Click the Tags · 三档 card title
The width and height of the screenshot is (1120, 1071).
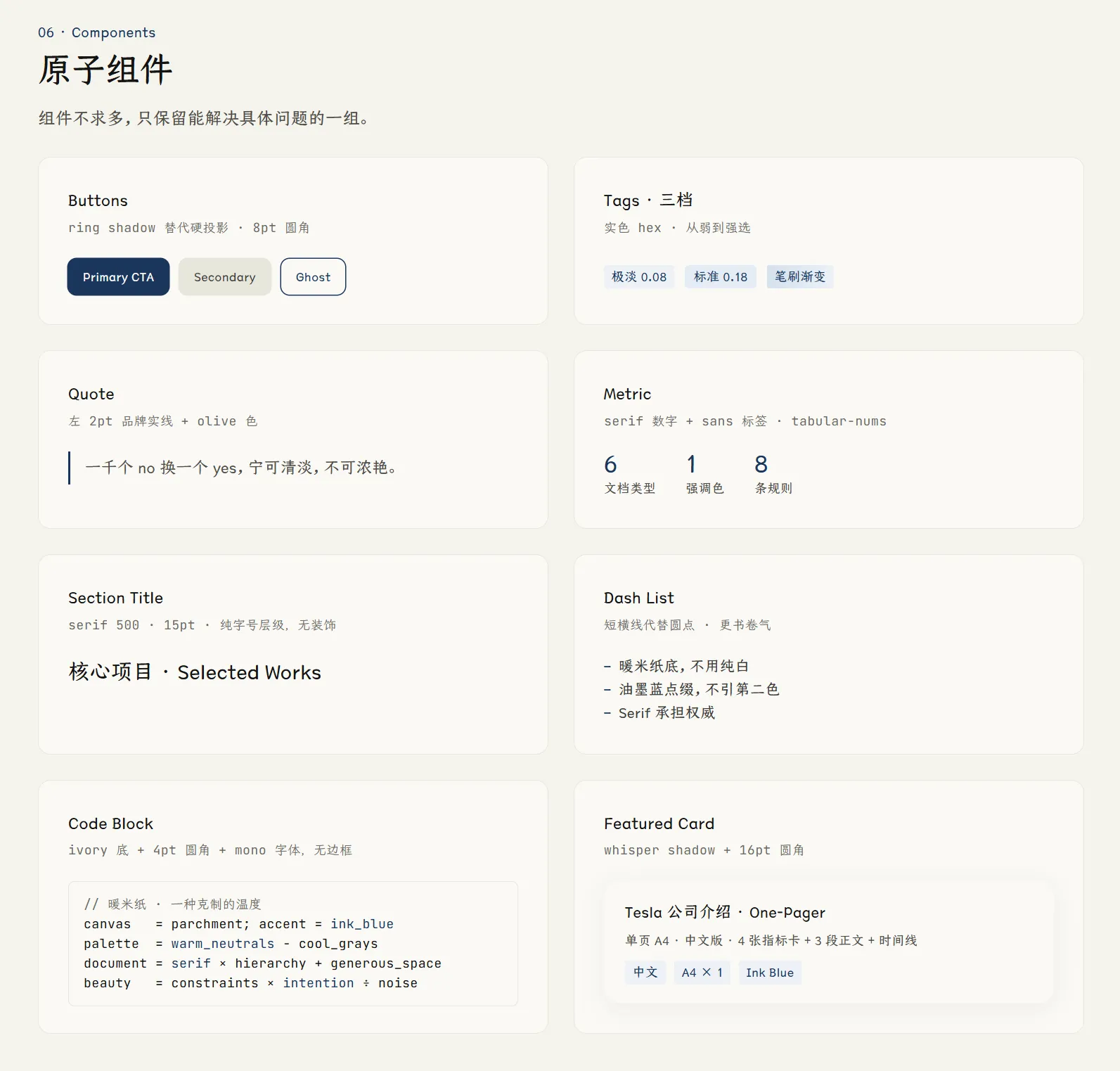click(648, 200)
